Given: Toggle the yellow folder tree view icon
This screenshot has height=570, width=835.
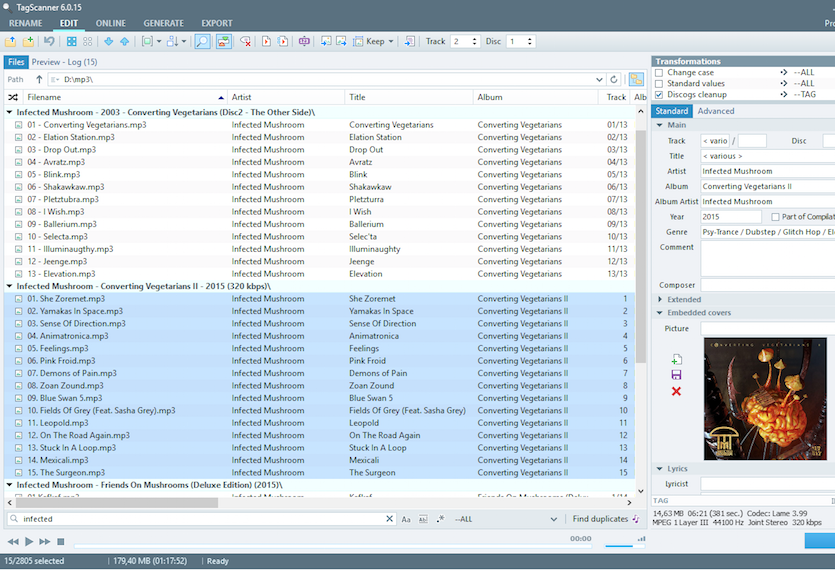Looking at the screenshot, I should point(636,79).
